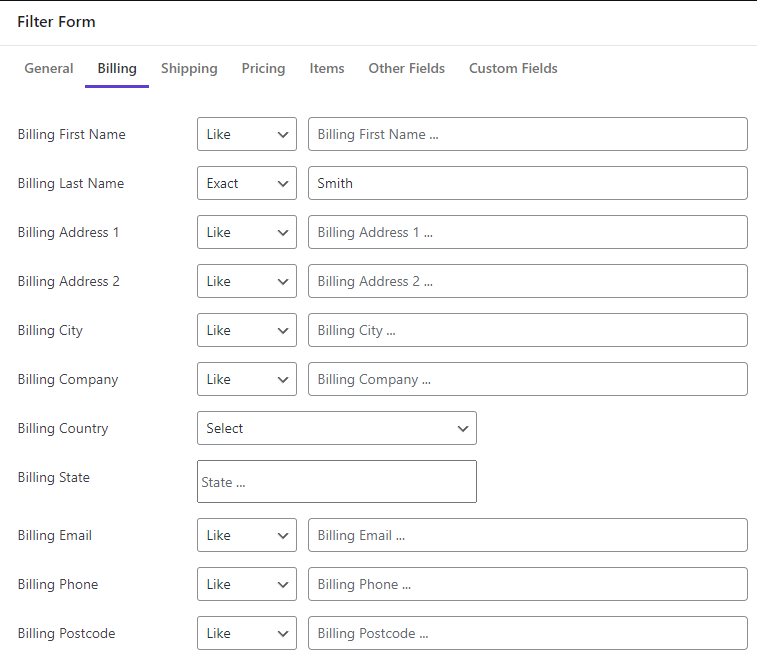Focus the Billing Company text field
This screenshot has width=757, height=663.
click(x=528, y=380)
